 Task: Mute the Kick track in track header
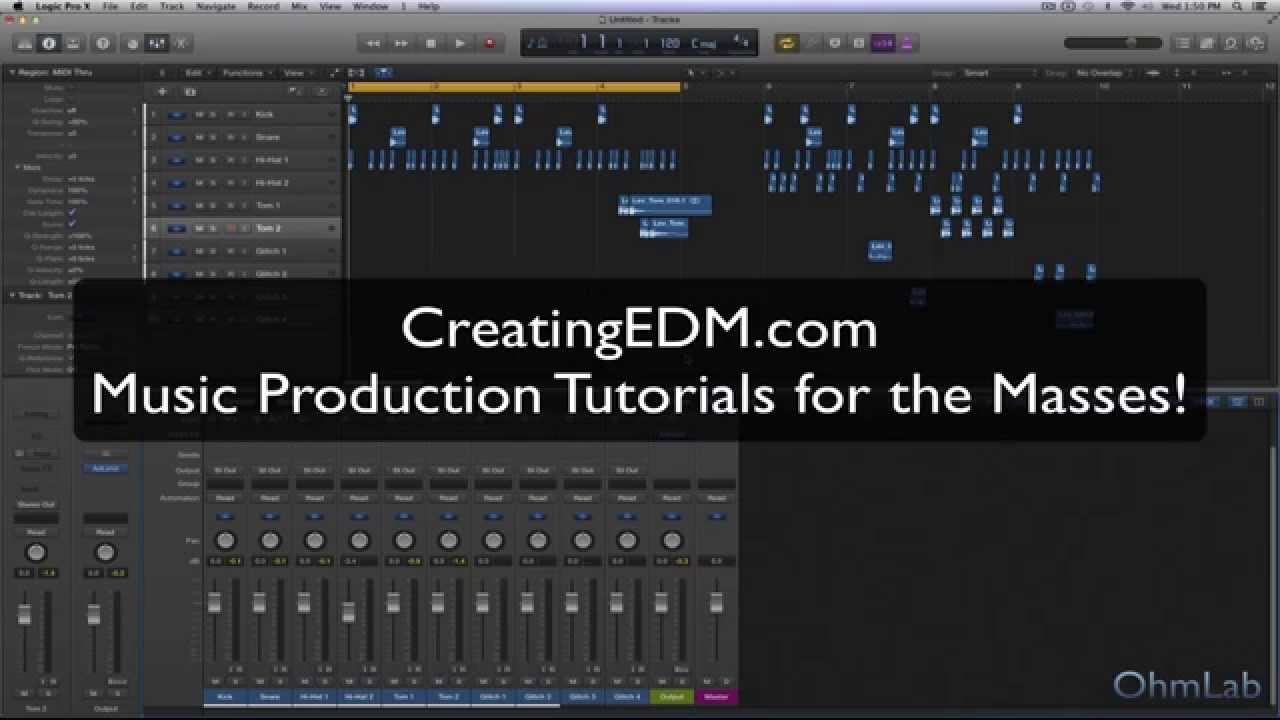(x=199, y=114)
